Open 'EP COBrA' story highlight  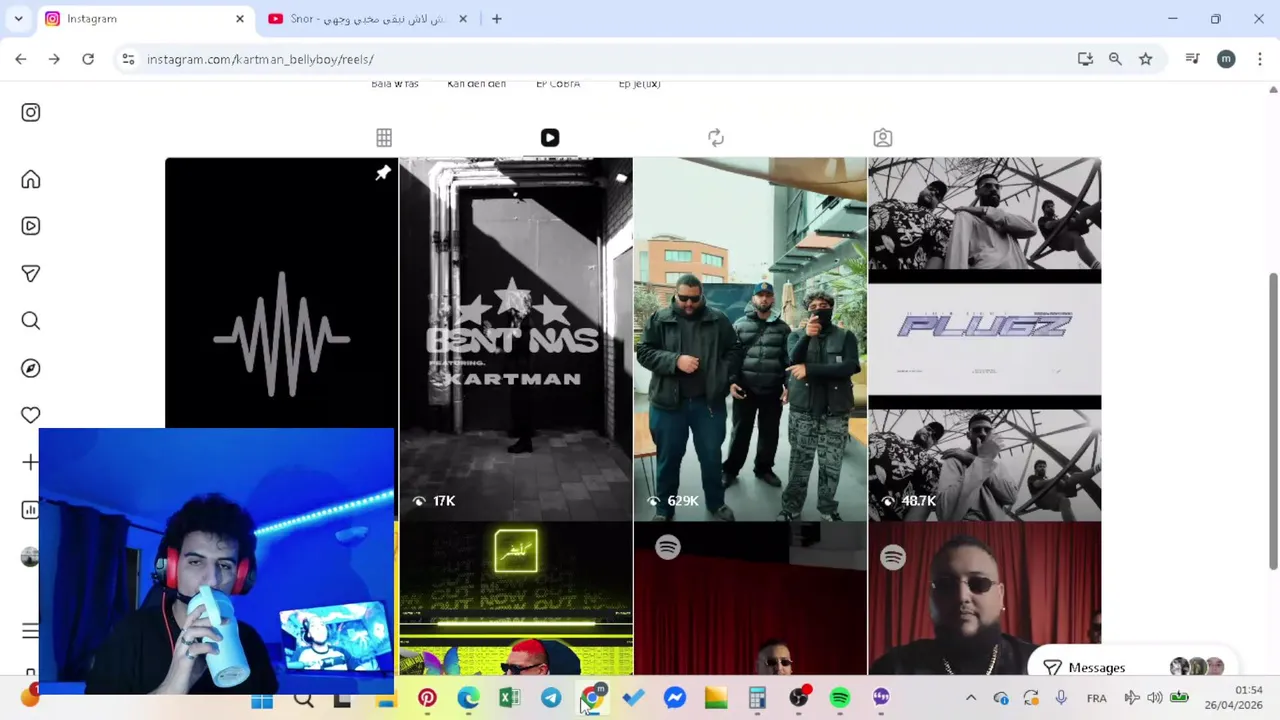tap(558, 84)
